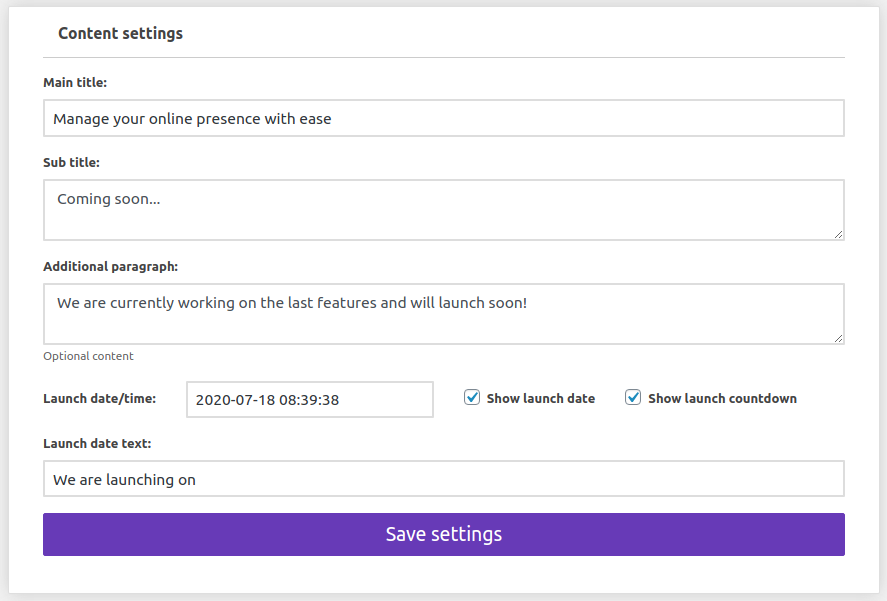Click the Main title input field

point(444,118)
